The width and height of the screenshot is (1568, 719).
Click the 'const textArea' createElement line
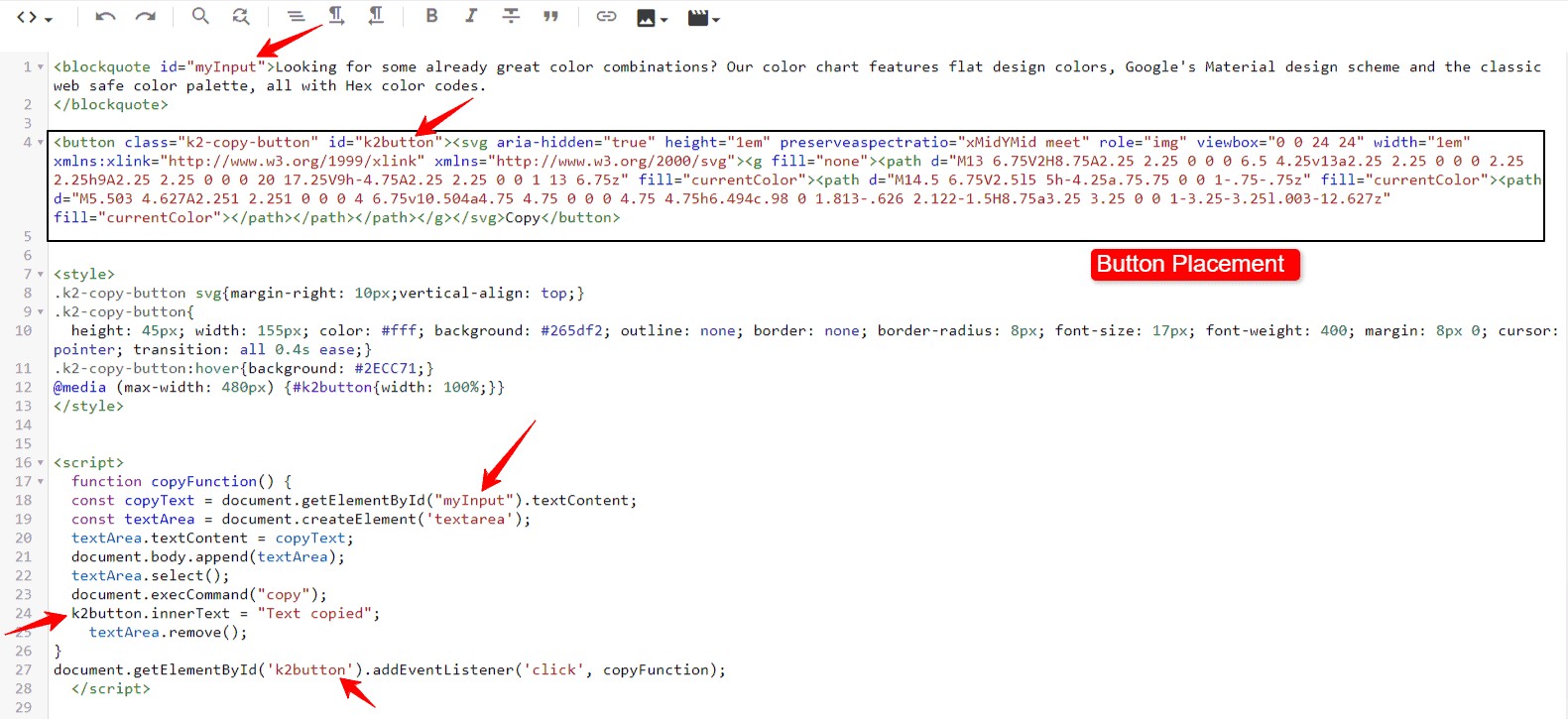coord(301,519)
